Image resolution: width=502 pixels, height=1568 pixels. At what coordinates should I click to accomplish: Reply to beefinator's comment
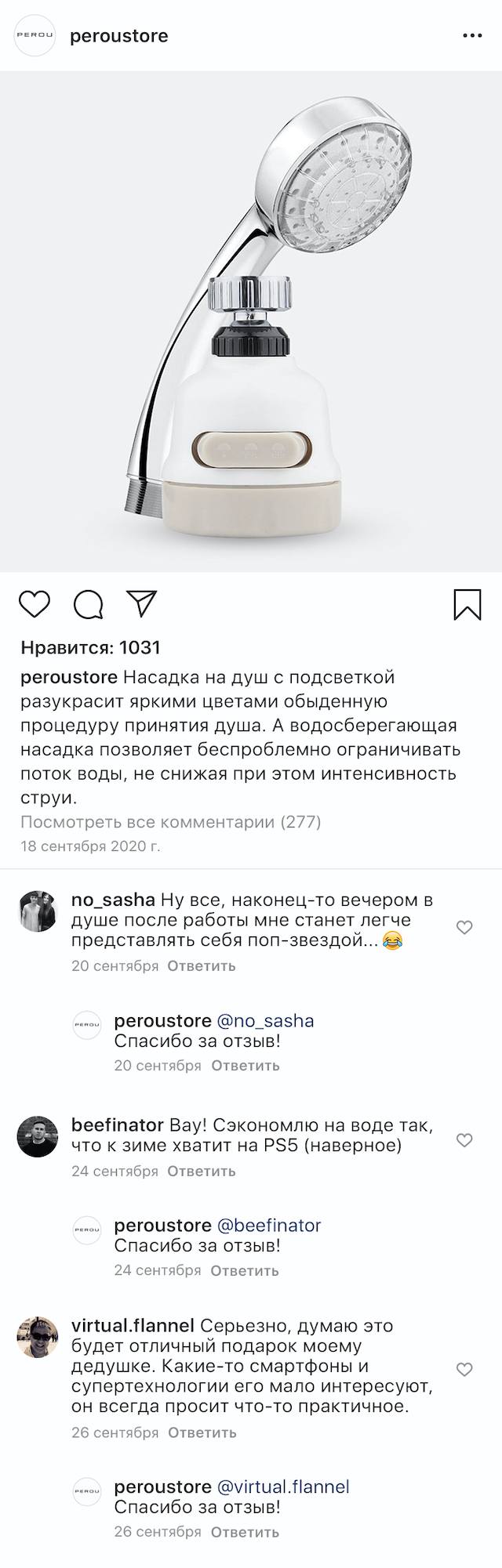click(202, 1171)
